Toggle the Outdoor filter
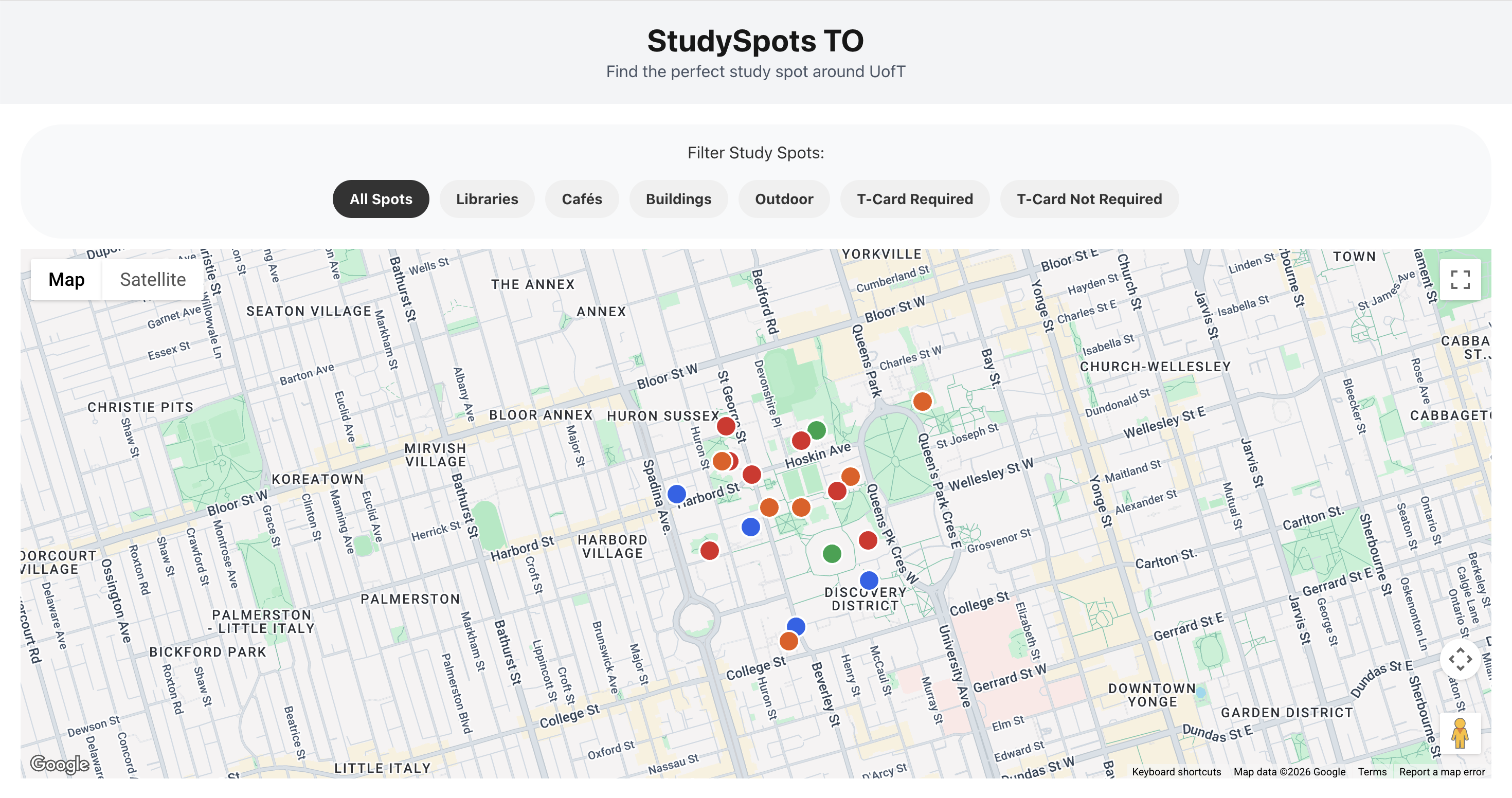The height and width of the screenshot is (798, 1512). [784, 199]
